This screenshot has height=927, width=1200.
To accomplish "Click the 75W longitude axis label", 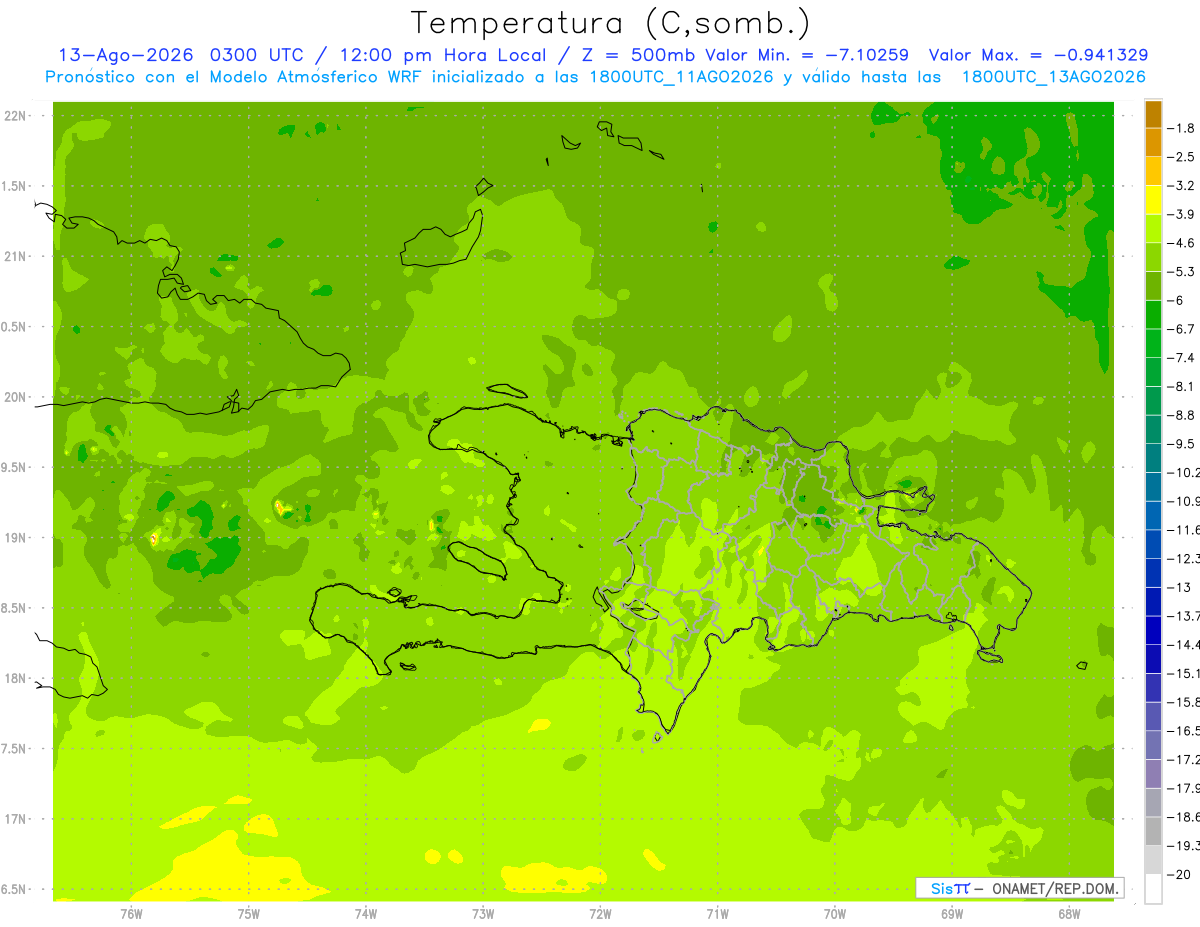I will [x=249, y=914].
